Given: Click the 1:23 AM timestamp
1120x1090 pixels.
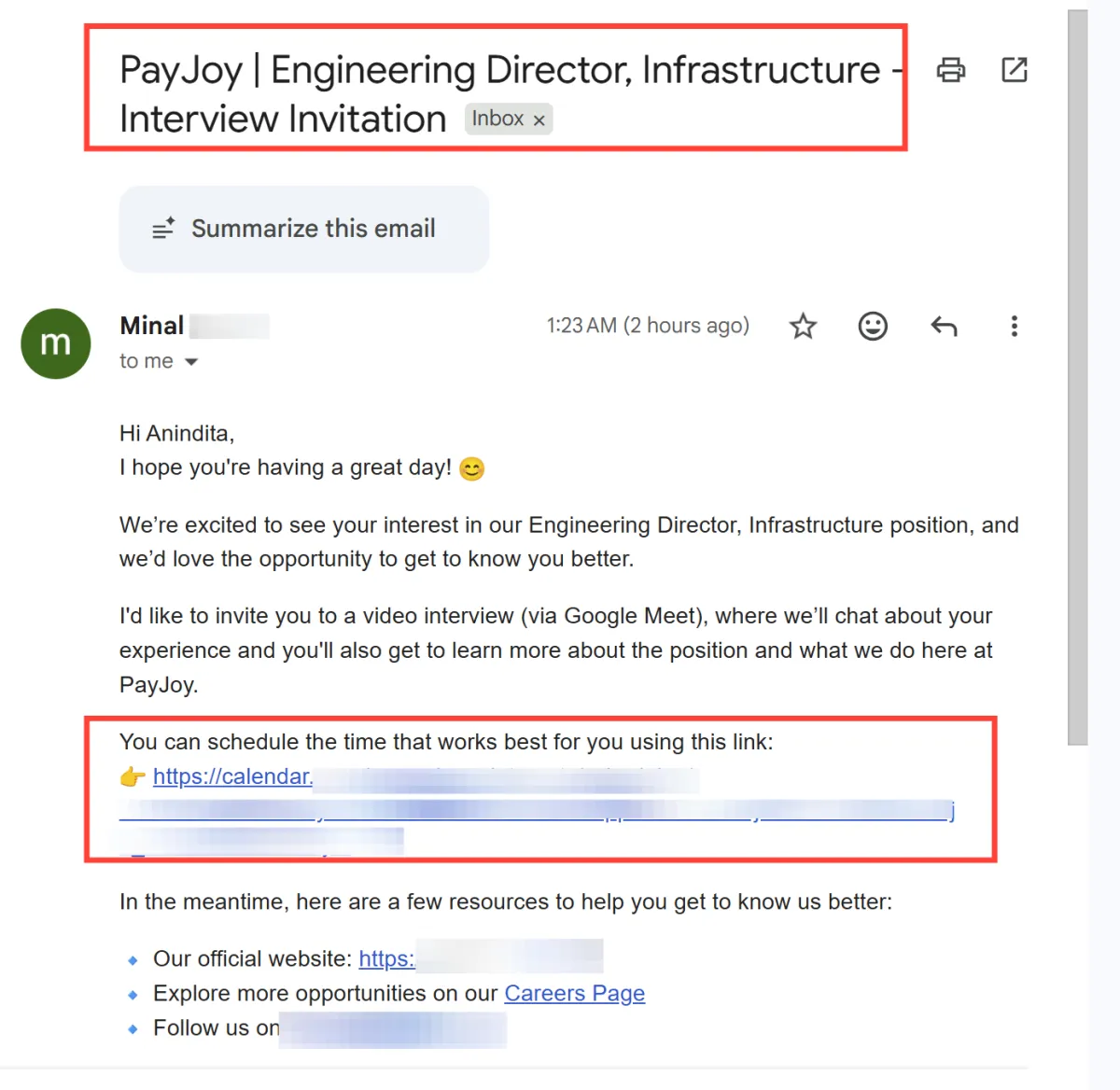Looking at the screenshot, I should 648,326.
